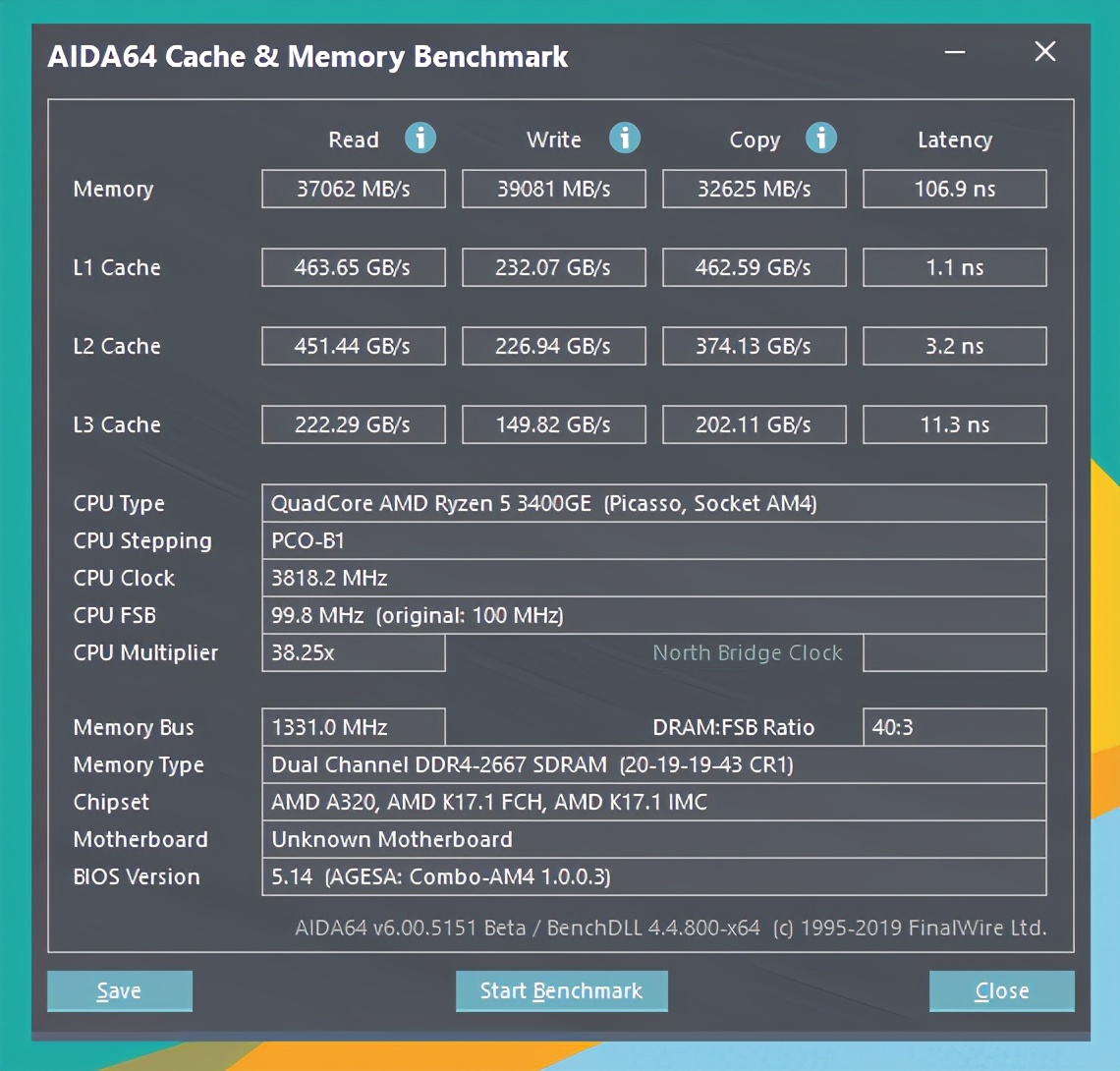Click the L2 Cache Write value
The width and height of the screenshot is (1120, 1071).
tap(553, 346)
